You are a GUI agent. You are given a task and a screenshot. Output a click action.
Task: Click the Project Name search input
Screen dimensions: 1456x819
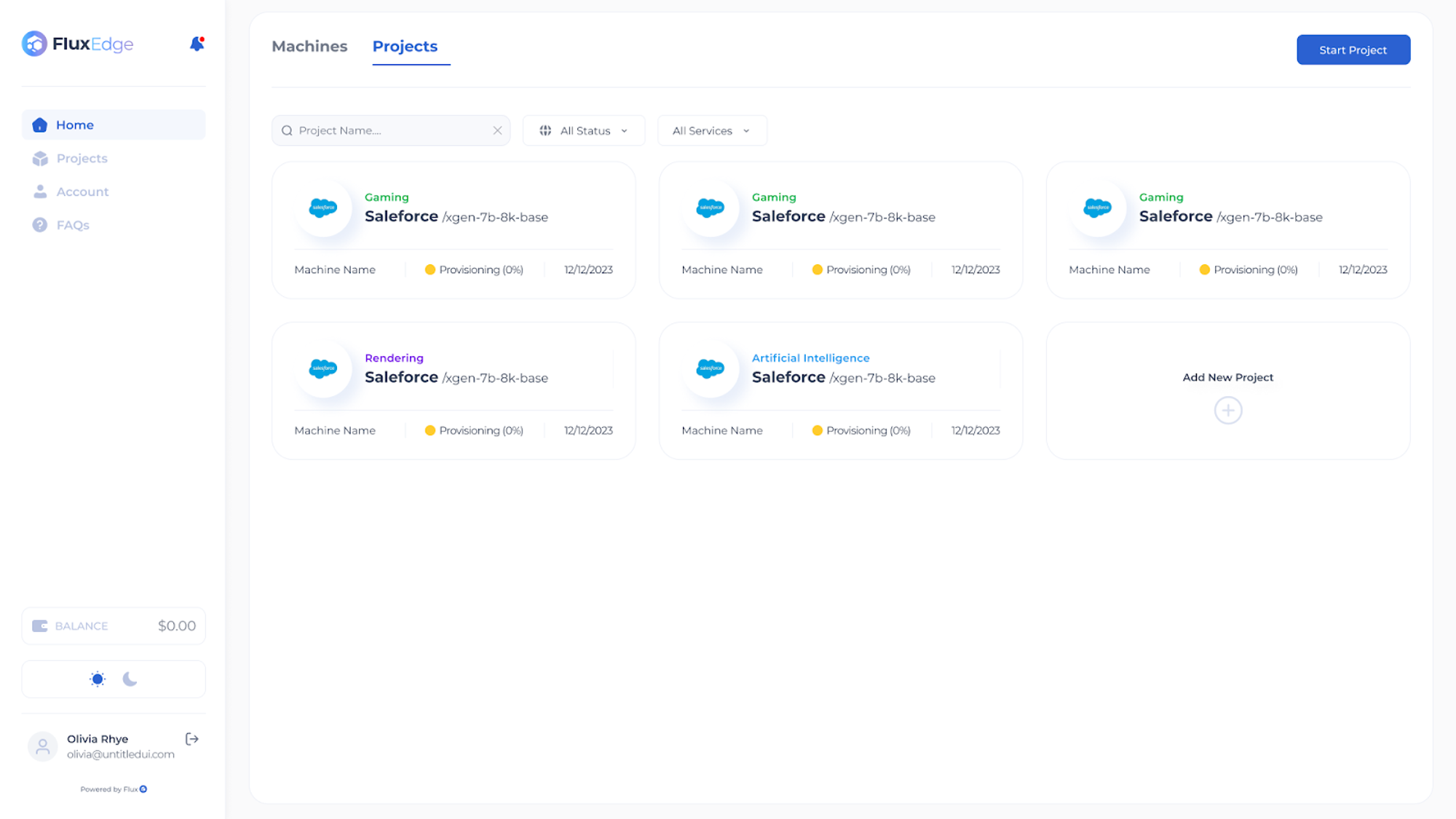point(386,130)
